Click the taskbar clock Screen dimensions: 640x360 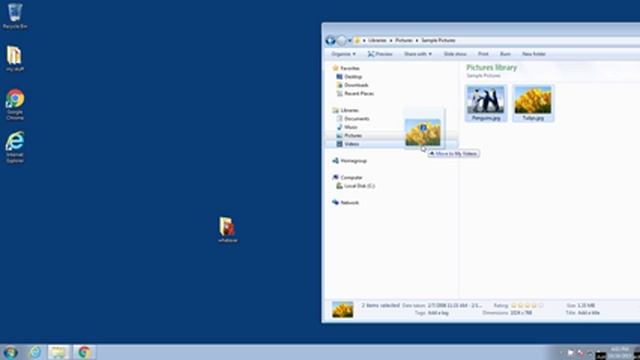click(x=620, y=352)
